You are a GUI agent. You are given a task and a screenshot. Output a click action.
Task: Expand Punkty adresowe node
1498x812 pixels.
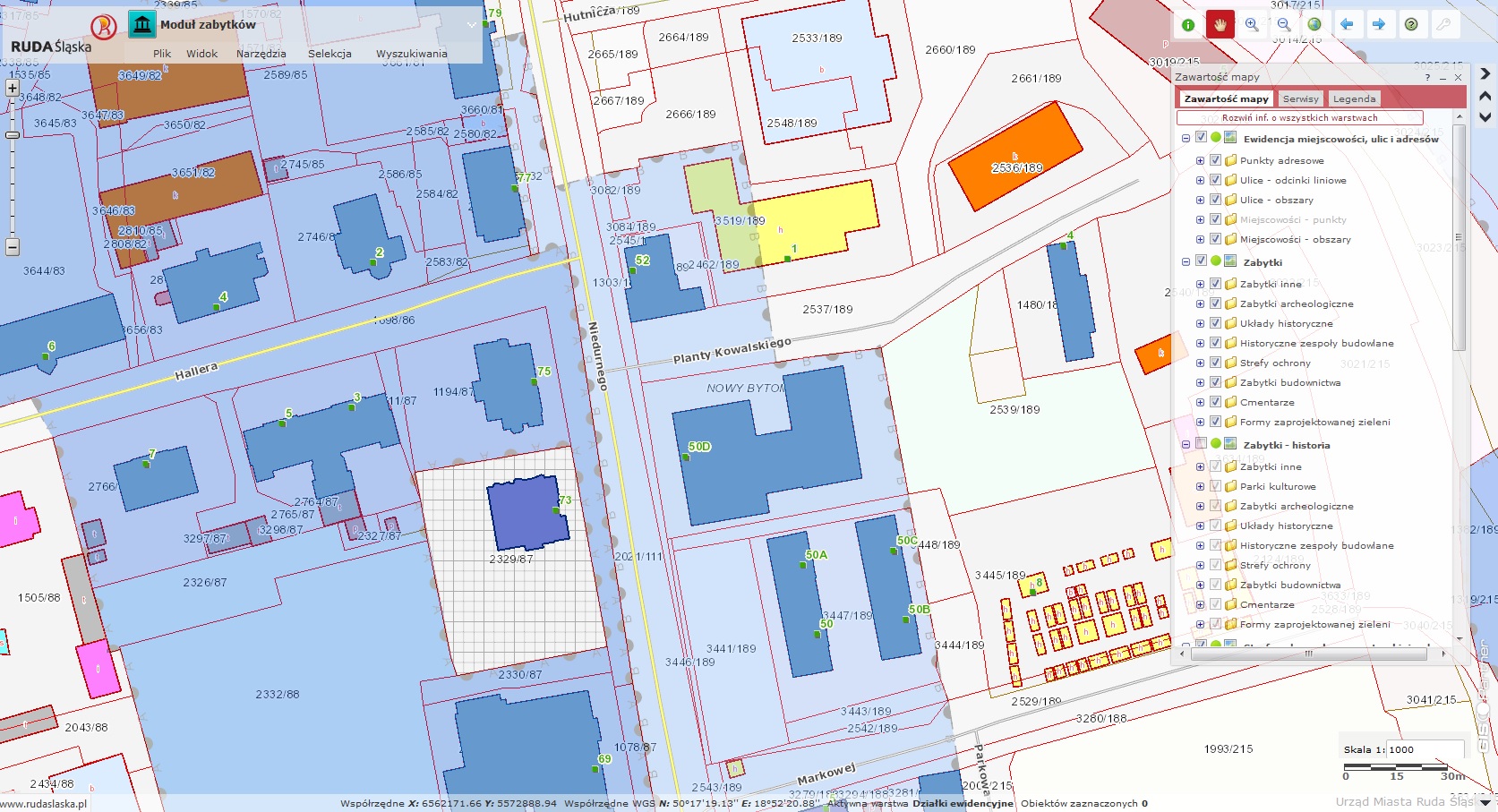point(1200,160)
